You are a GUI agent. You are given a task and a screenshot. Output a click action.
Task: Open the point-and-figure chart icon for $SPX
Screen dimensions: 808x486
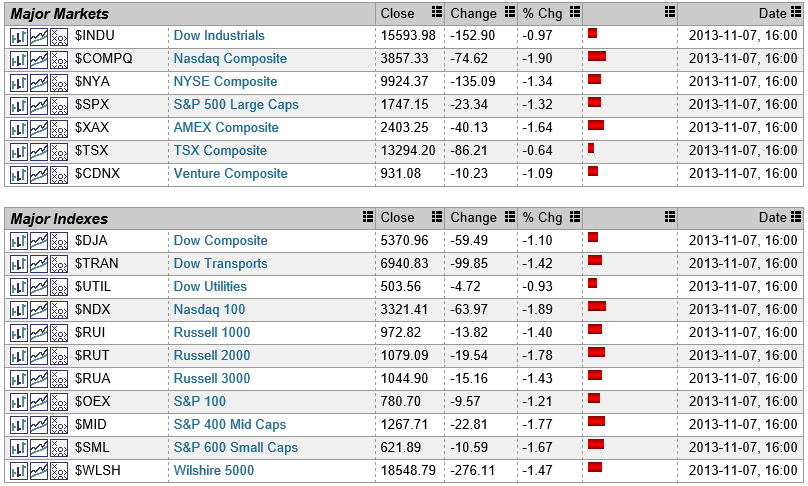(59, 105)
